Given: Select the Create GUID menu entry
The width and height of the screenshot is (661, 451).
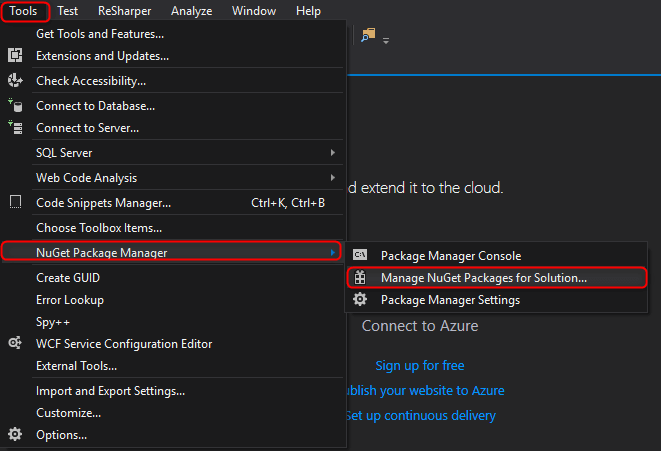Looking at the screenshot, I should pos(68,277).
